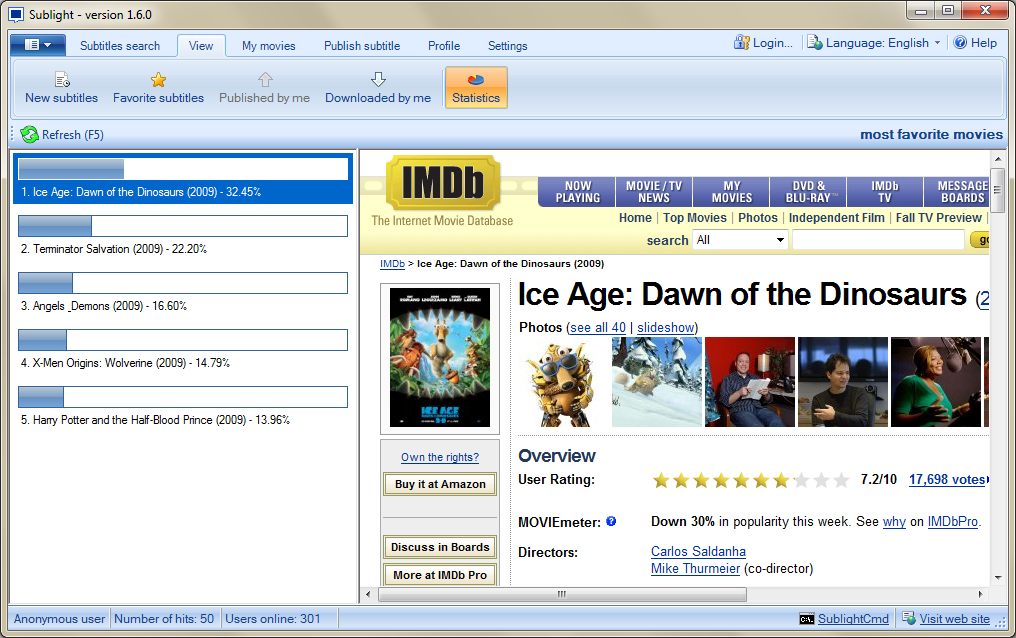Click the Ice Age popularity progress bar
1016x638 pixels.
click(183, 169)
